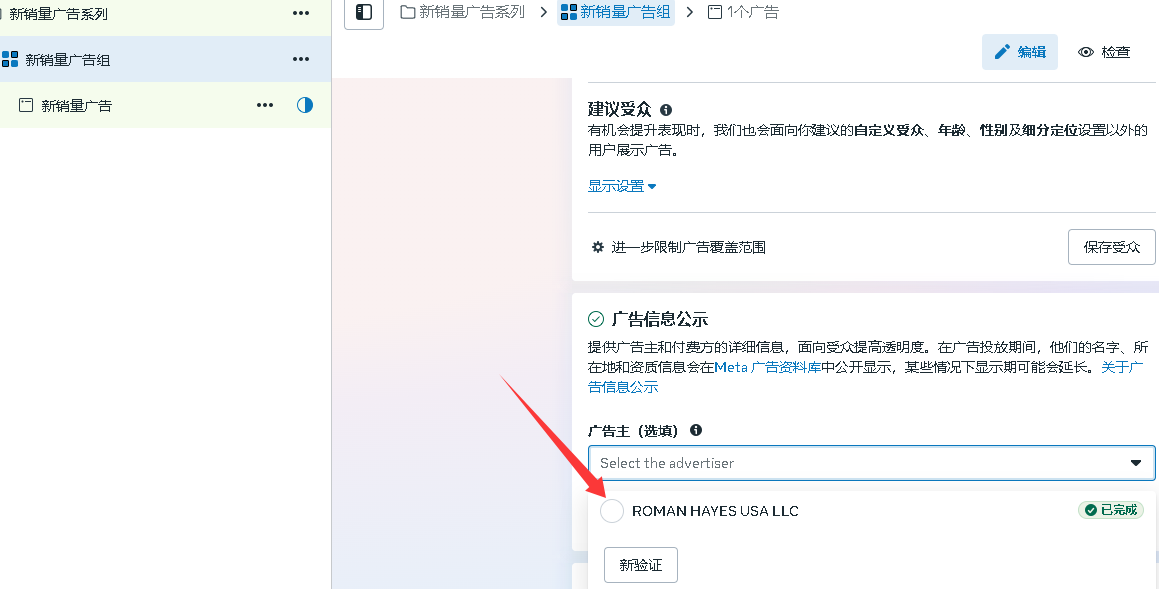Open the Meta 广告资料库 link
The image size is (1159, 589).
(767, 367)
